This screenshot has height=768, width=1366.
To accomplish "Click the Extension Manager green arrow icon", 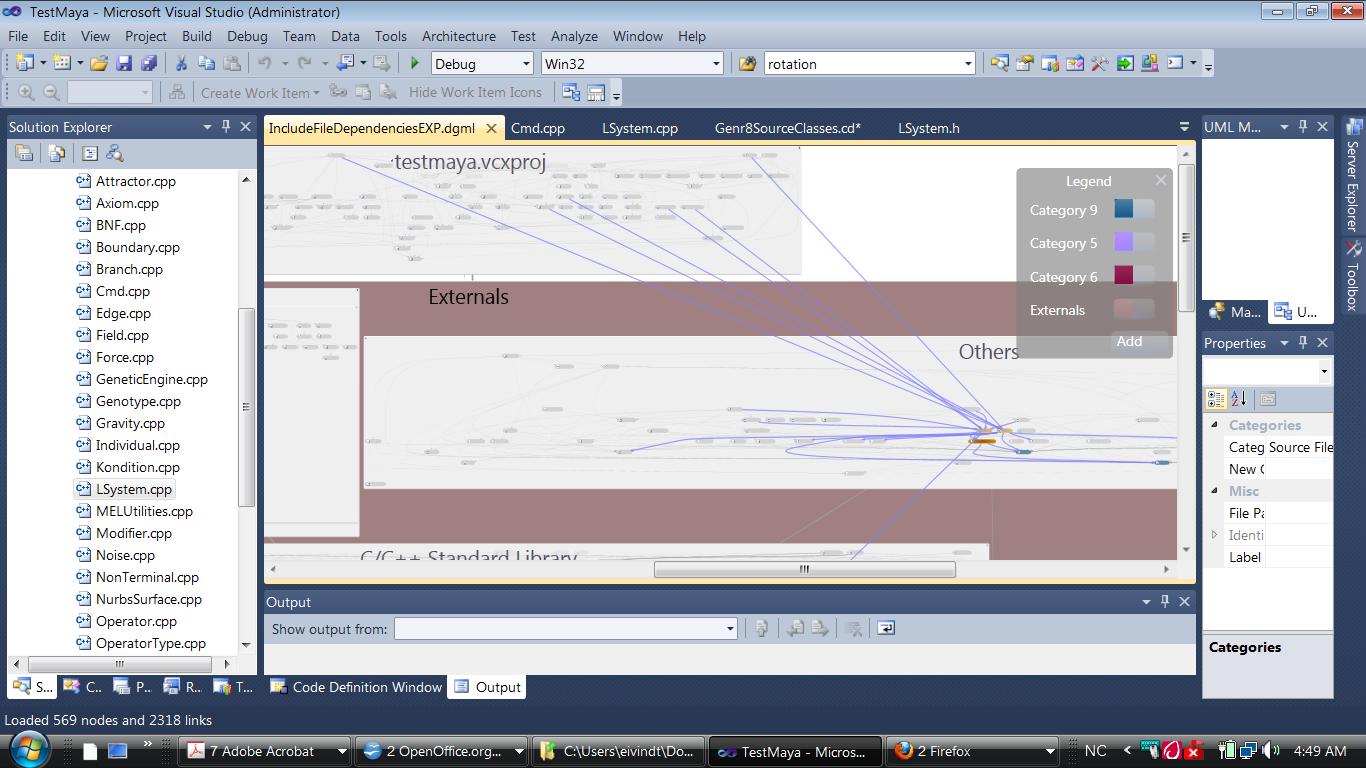I will coord(1125,63).
